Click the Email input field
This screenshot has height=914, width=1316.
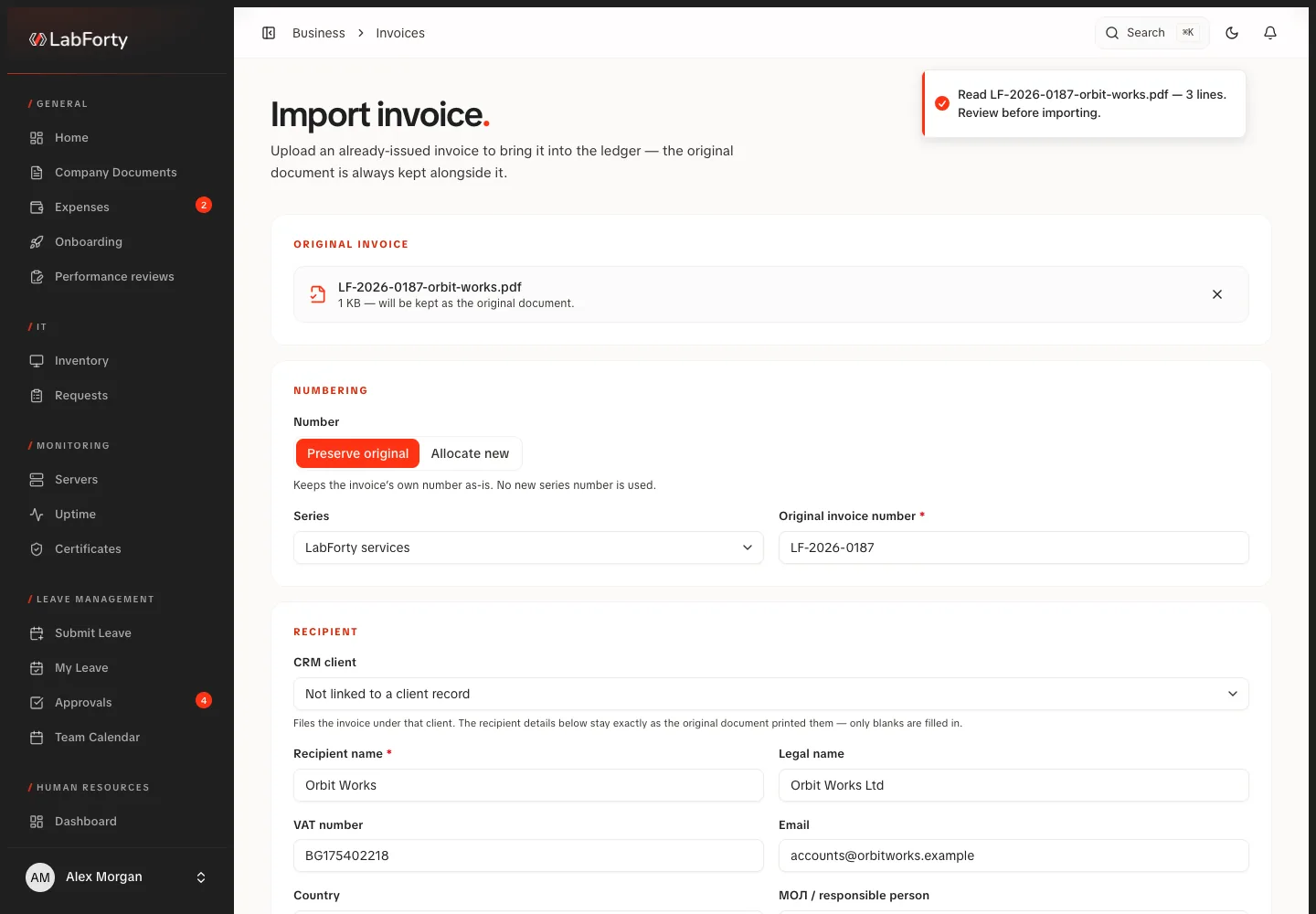point(1014,856)
